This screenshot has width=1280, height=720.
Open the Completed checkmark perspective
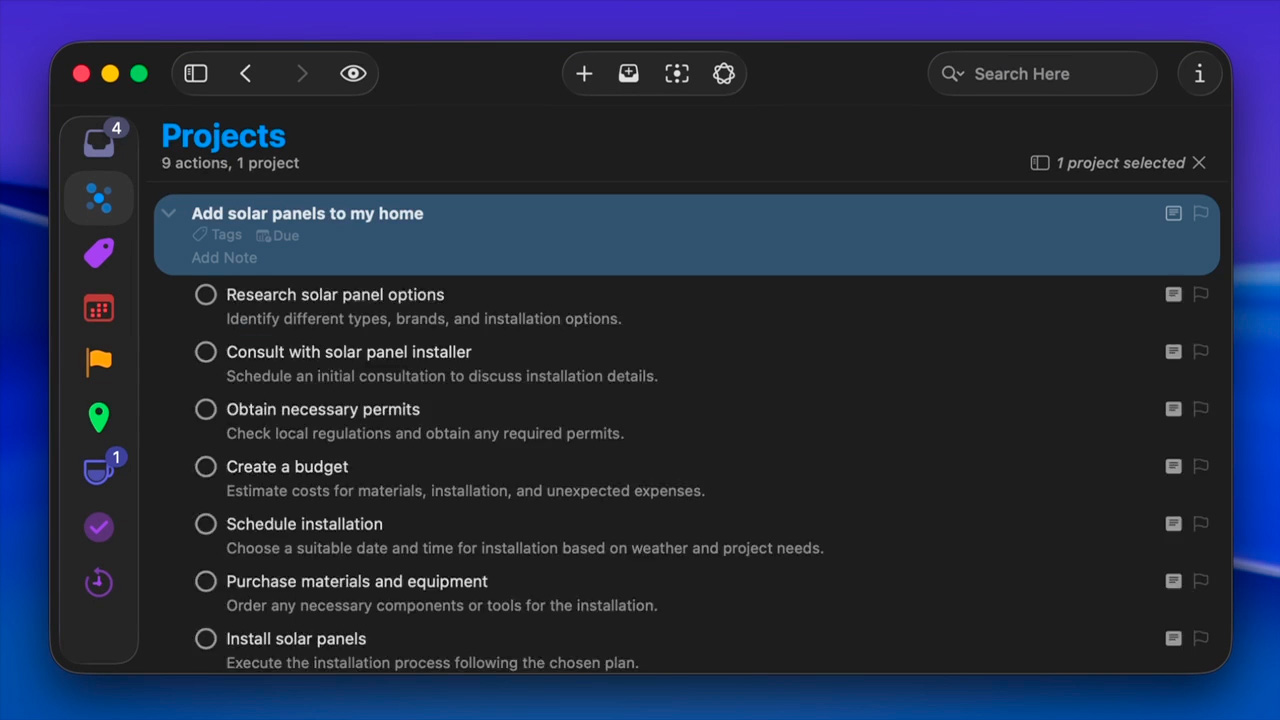(99, 527)
